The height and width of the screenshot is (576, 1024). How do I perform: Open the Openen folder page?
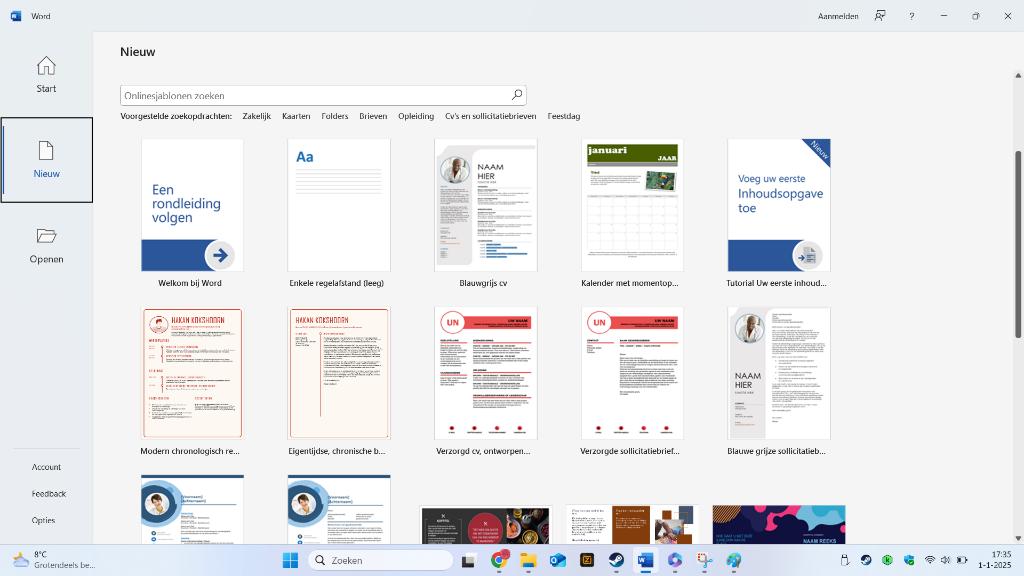(46, 246)
